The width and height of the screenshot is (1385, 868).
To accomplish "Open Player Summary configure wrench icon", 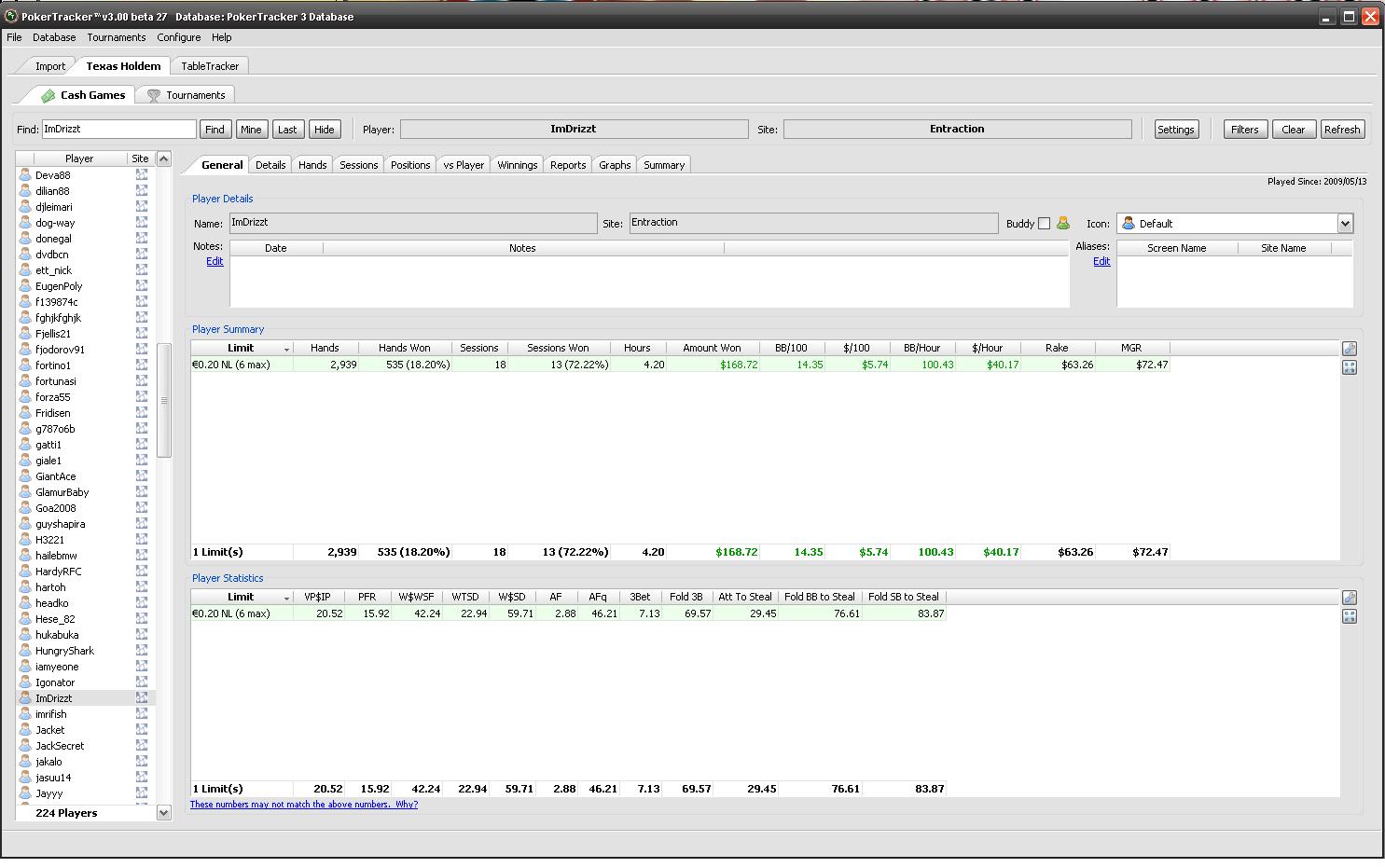I will pos(1349,349).
